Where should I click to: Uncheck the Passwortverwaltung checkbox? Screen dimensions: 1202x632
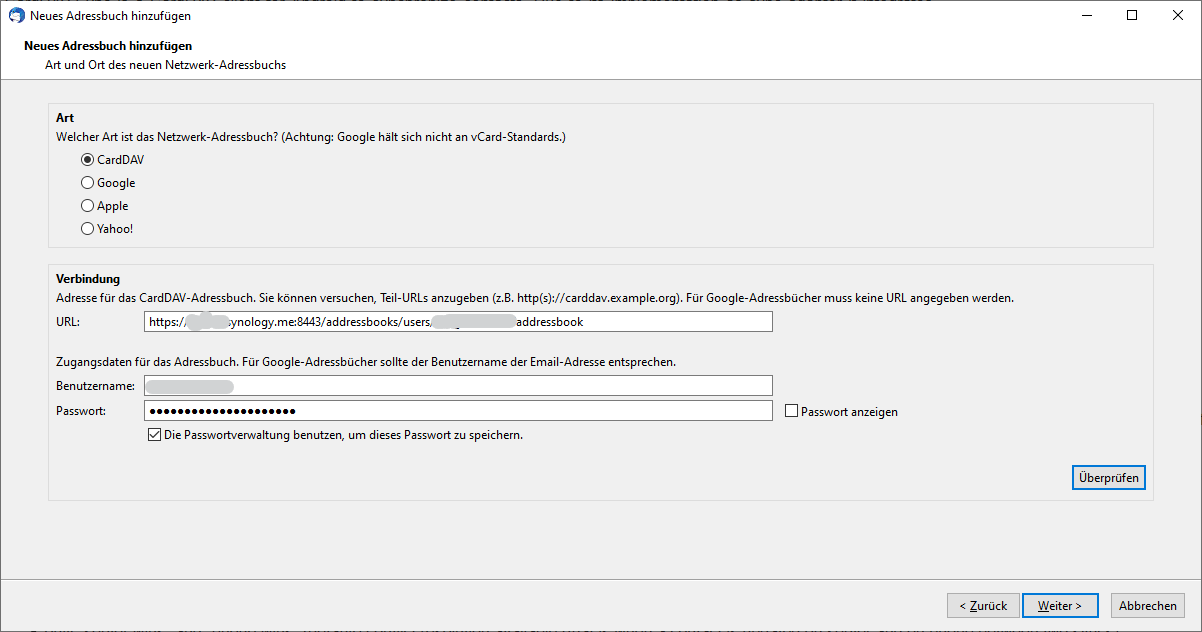155,433
